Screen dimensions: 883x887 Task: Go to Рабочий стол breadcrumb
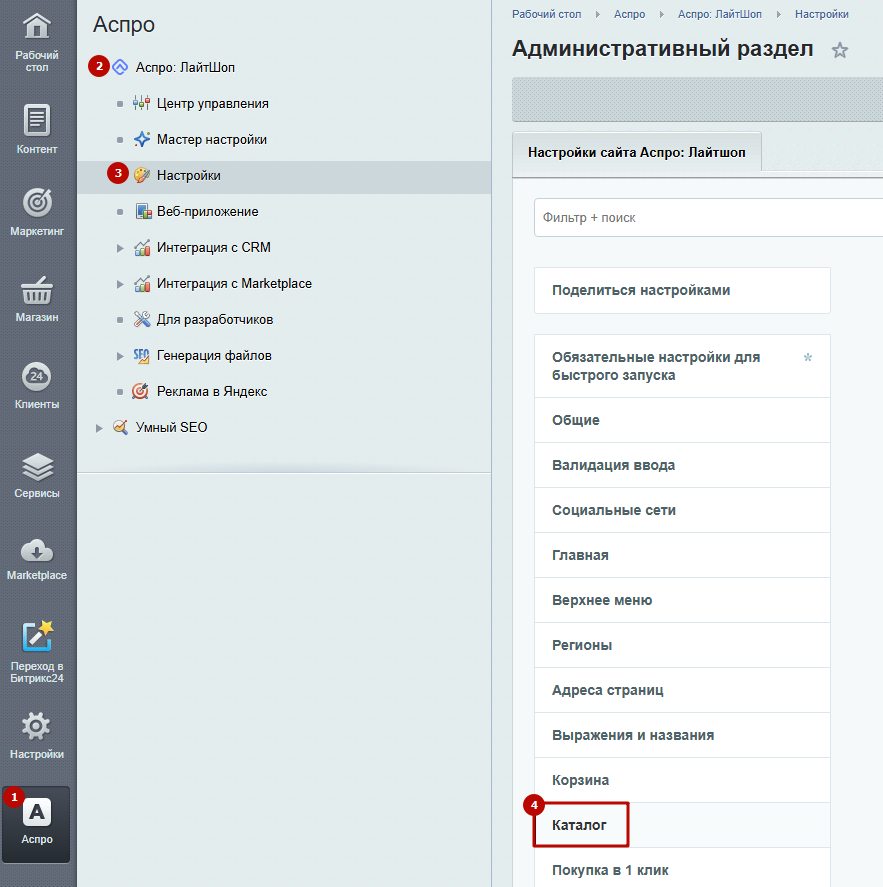tap(546, 14)
